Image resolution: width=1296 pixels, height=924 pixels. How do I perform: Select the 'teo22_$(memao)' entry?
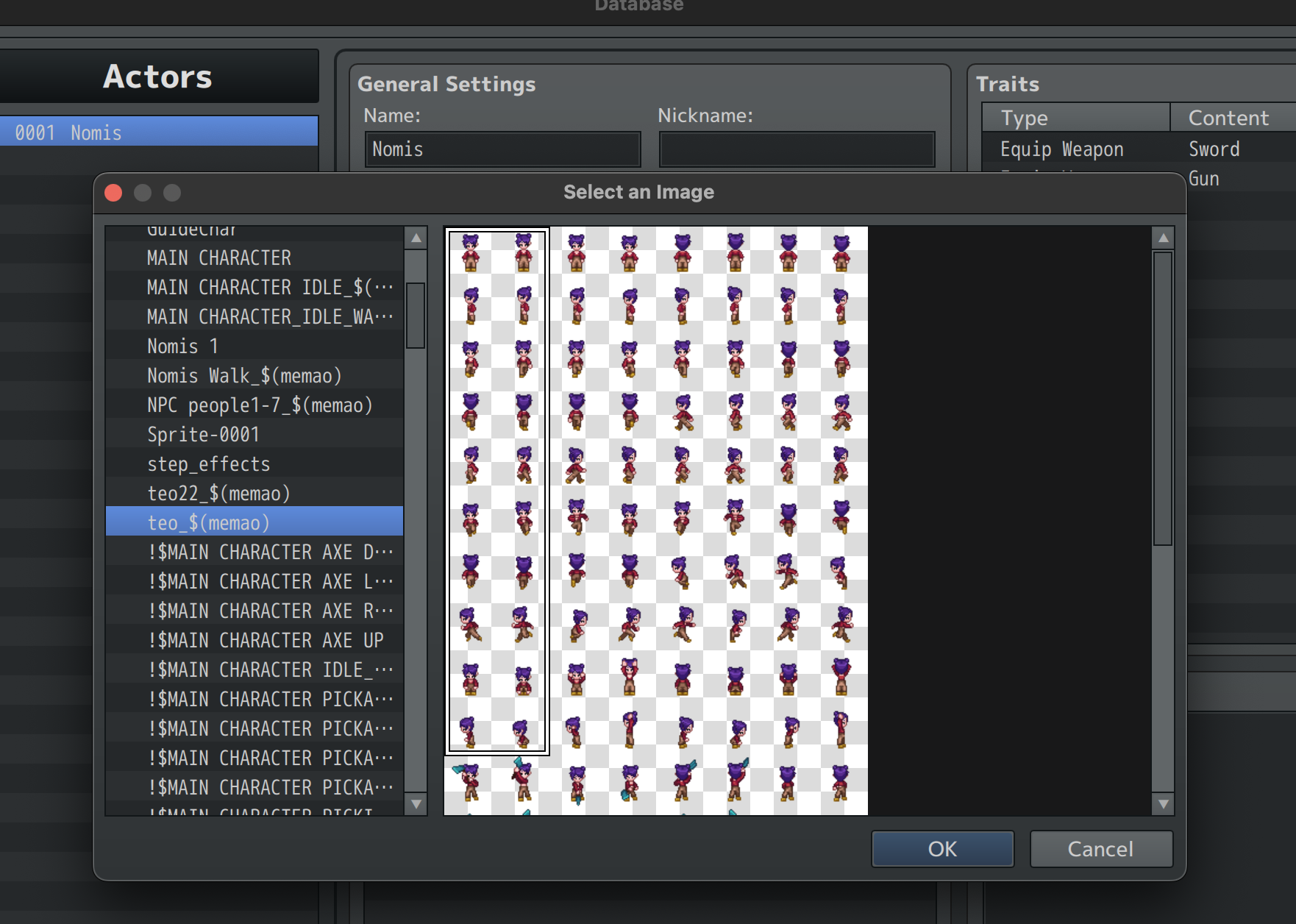[254, 493]
